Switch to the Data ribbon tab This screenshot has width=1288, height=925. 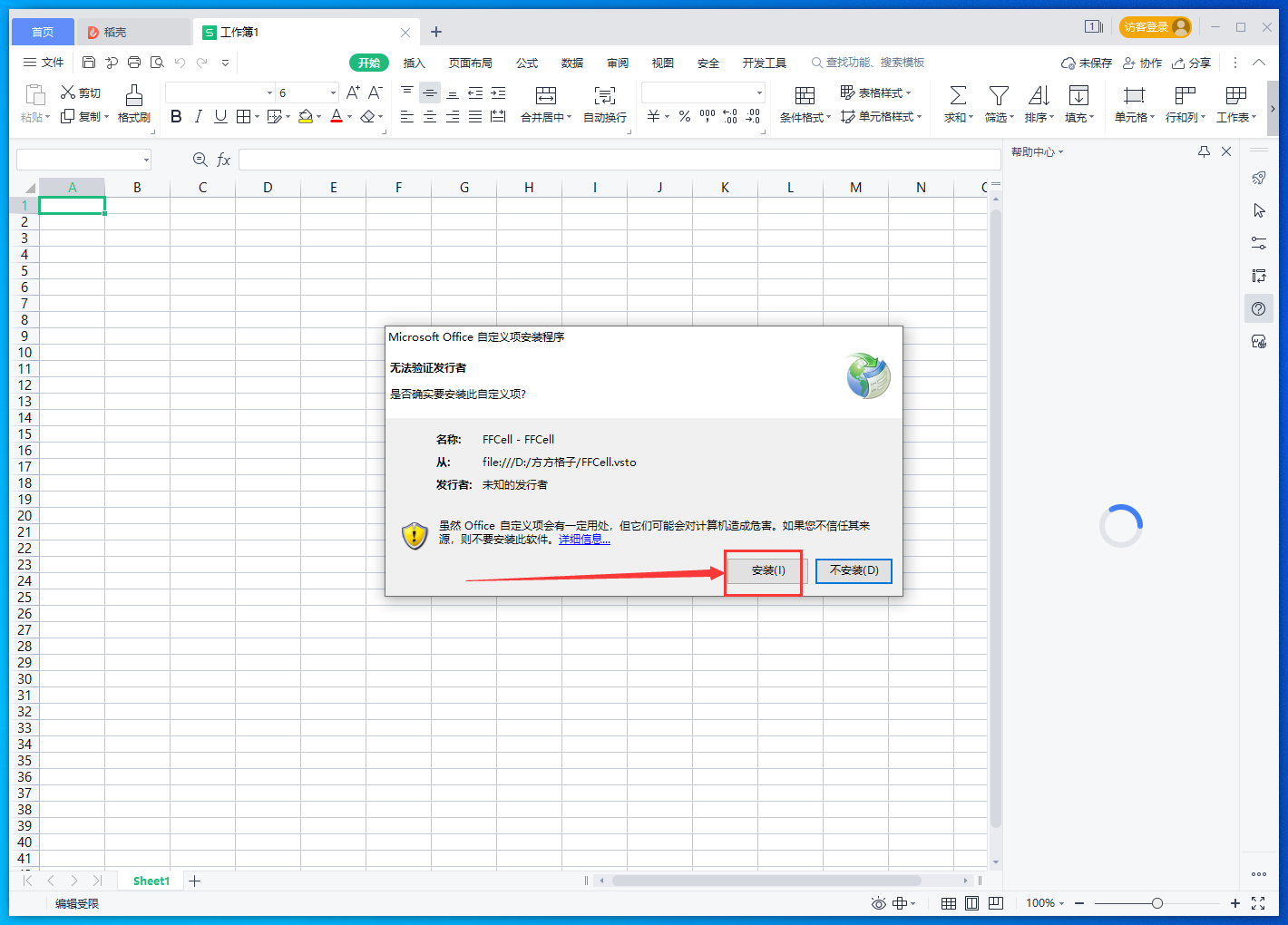[x=572, y=63]
